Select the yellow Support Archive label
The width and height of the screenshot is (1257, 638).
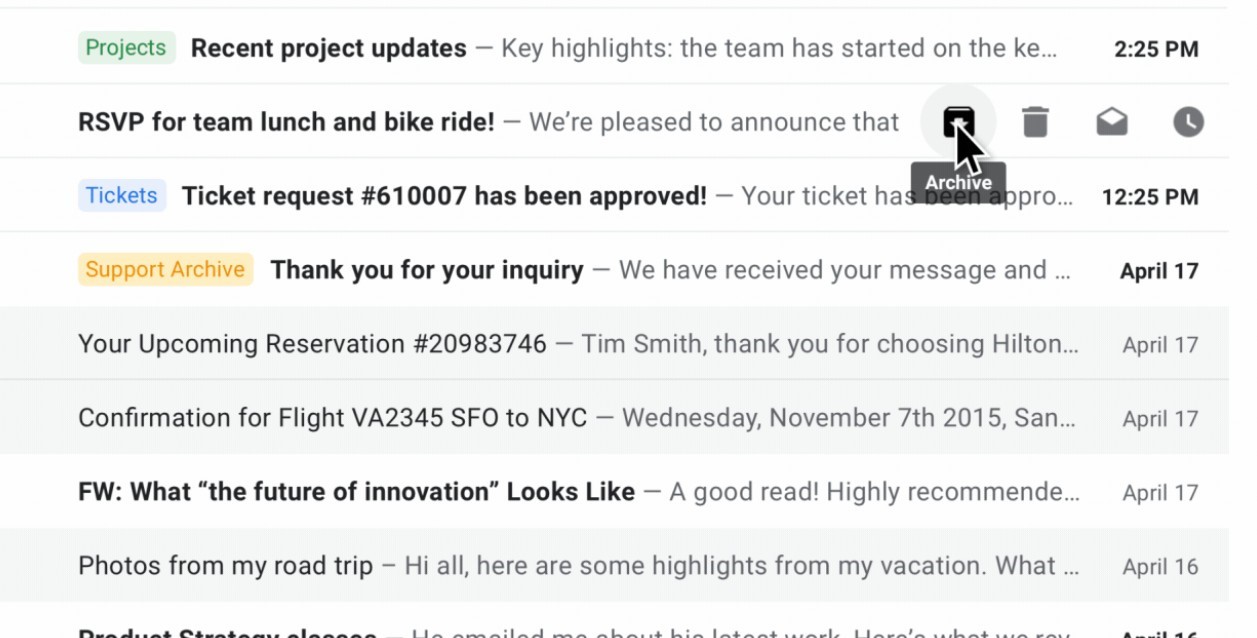(x=165, y=269)
